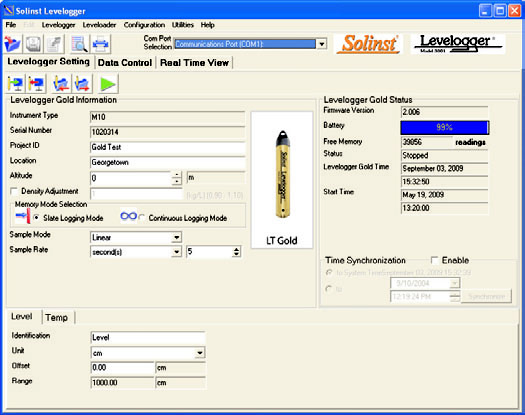This screenshot has height=415, width=525.
Task: Click the Synchronize button
Action: (x=486, y=296)
